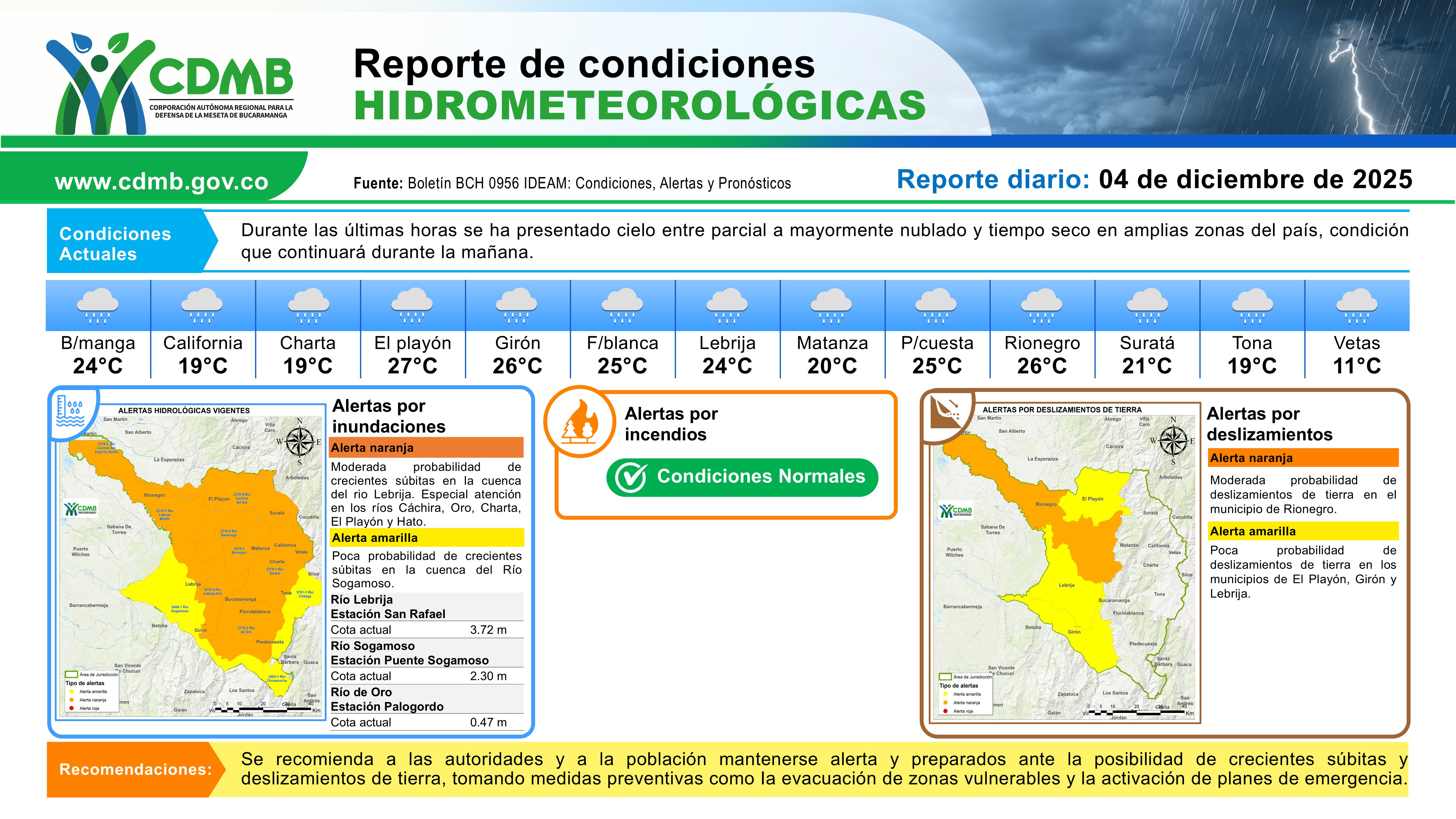
Task: Click the compass rose on landslide map
Action: (1173, 440)
